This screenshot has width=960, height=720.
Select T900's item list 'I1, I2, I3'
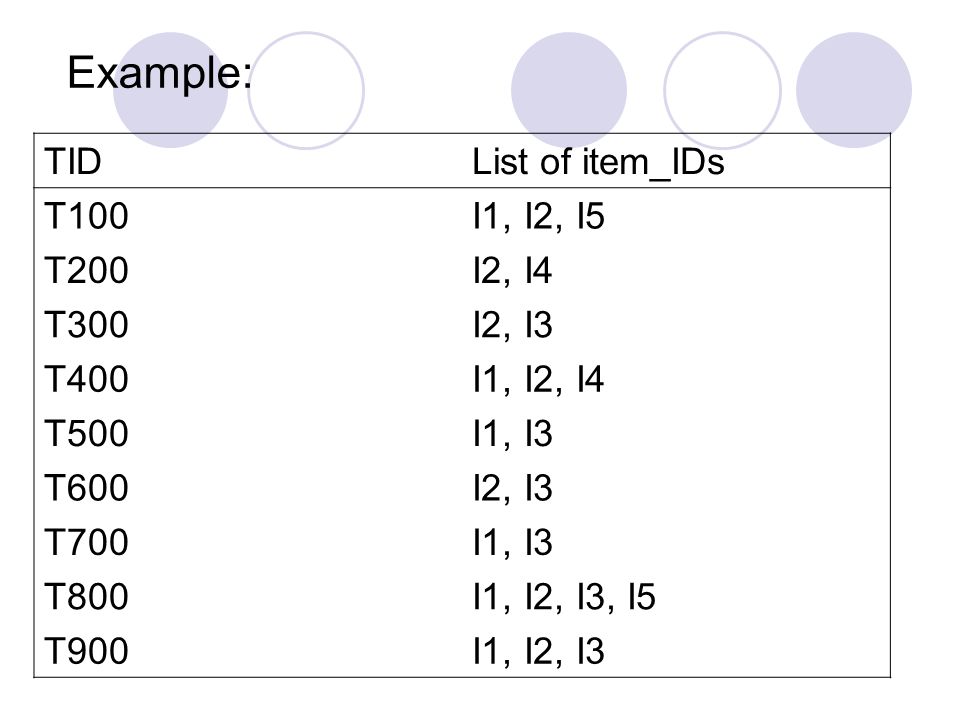[539, 652]
